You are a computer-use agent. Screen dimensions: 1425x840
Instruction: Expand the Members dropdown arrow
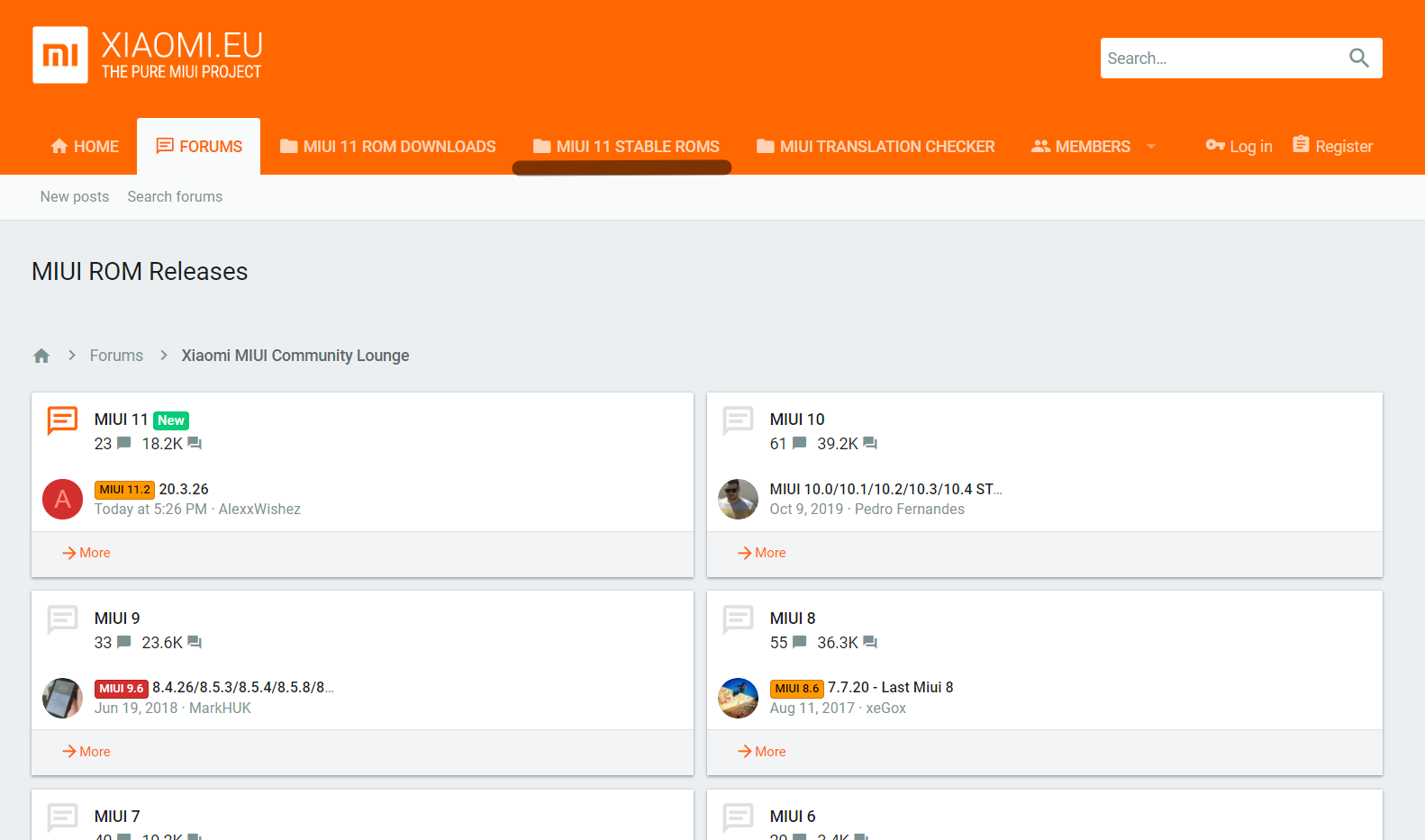tap(1150, 147)
